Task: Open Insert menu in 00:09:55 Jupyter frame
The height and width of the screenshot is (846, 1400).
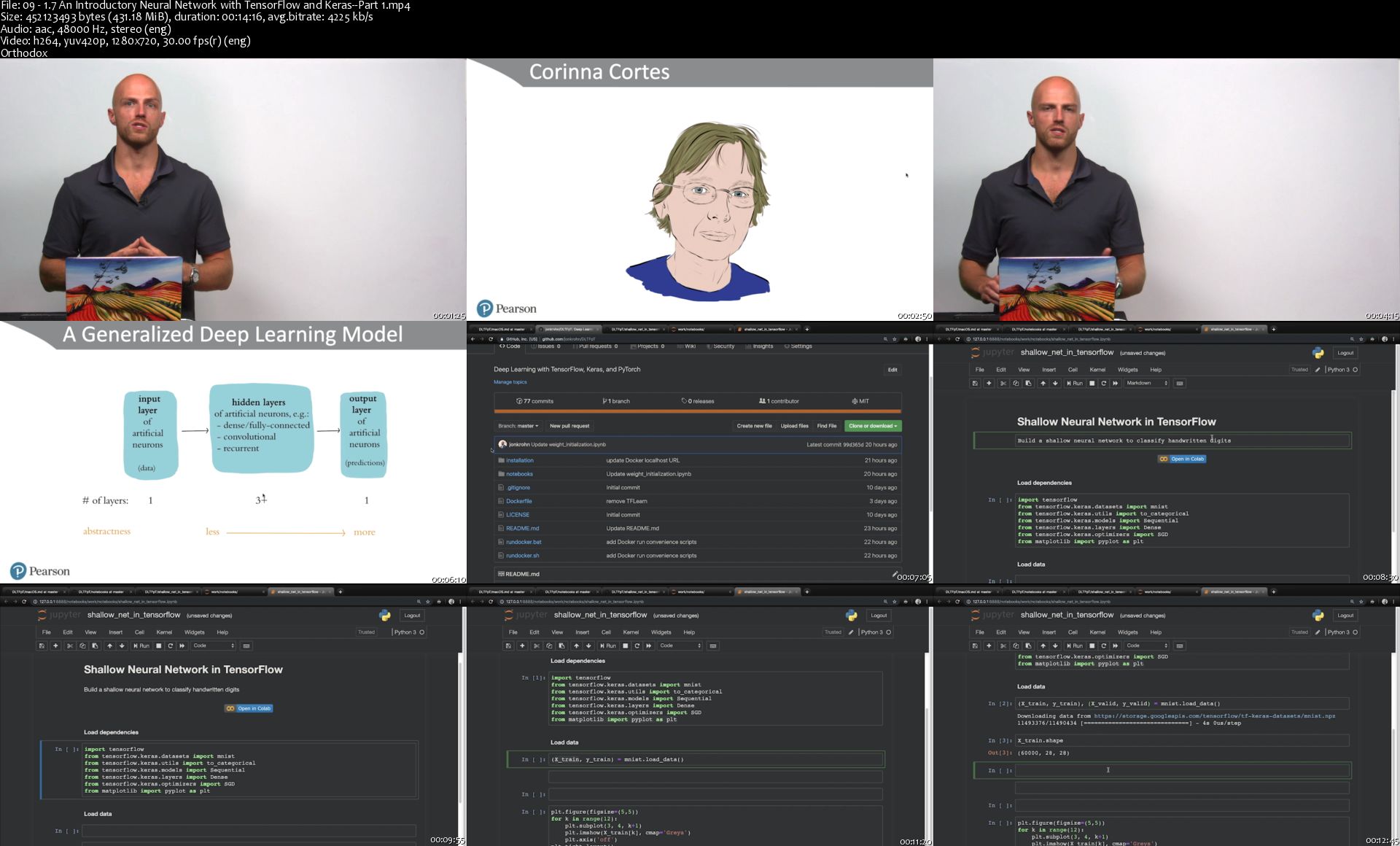Action: [x=115, y=632]
